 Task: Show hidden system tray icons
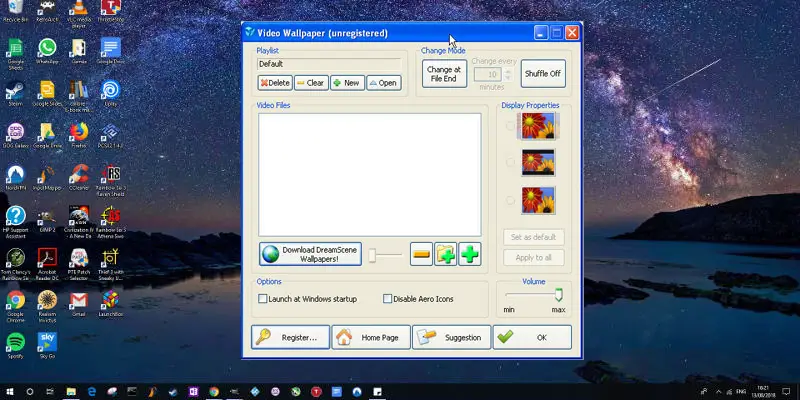pos(719,392)
